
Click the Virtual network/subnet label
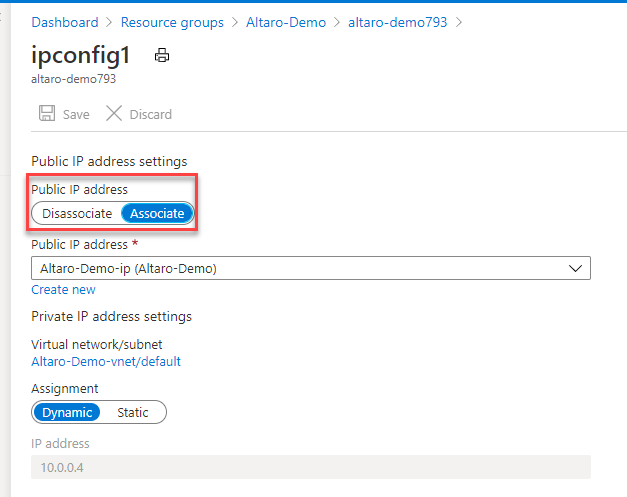tap(97, 344)
